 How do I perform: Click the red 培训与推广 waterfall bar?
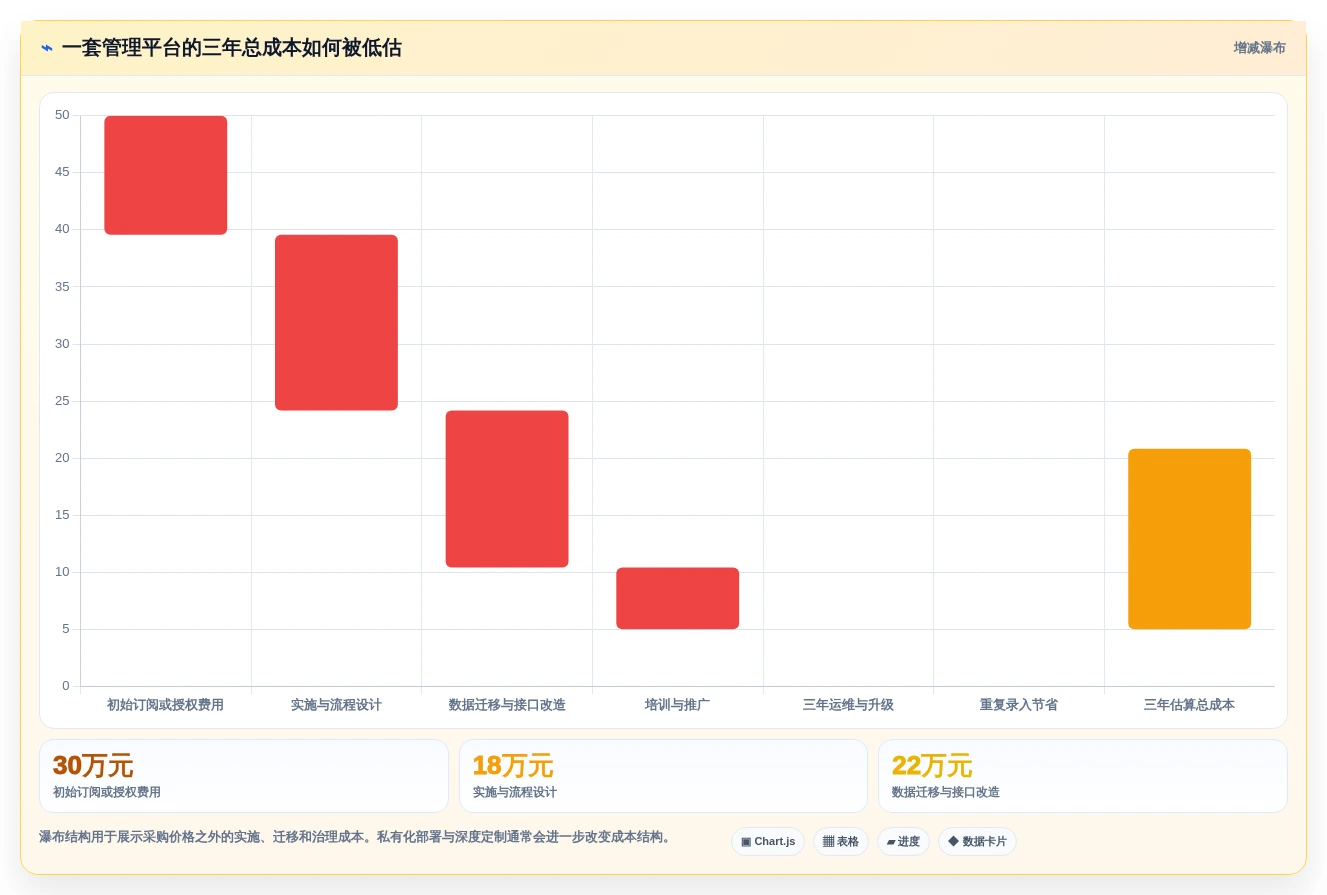677,598
